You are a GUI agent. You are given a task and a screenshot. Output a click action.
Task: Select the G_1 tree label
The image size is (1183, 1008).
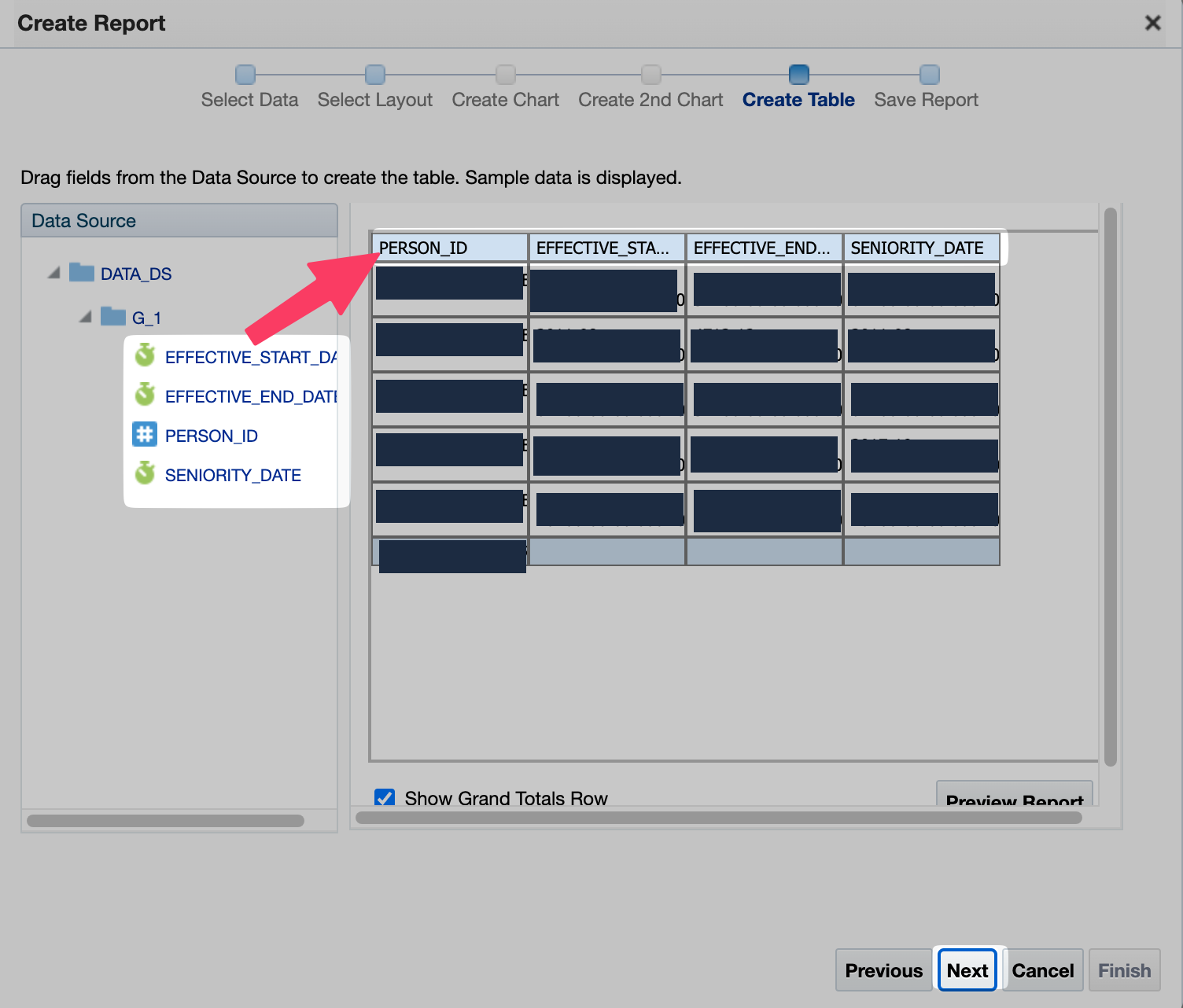pos(146,318)
